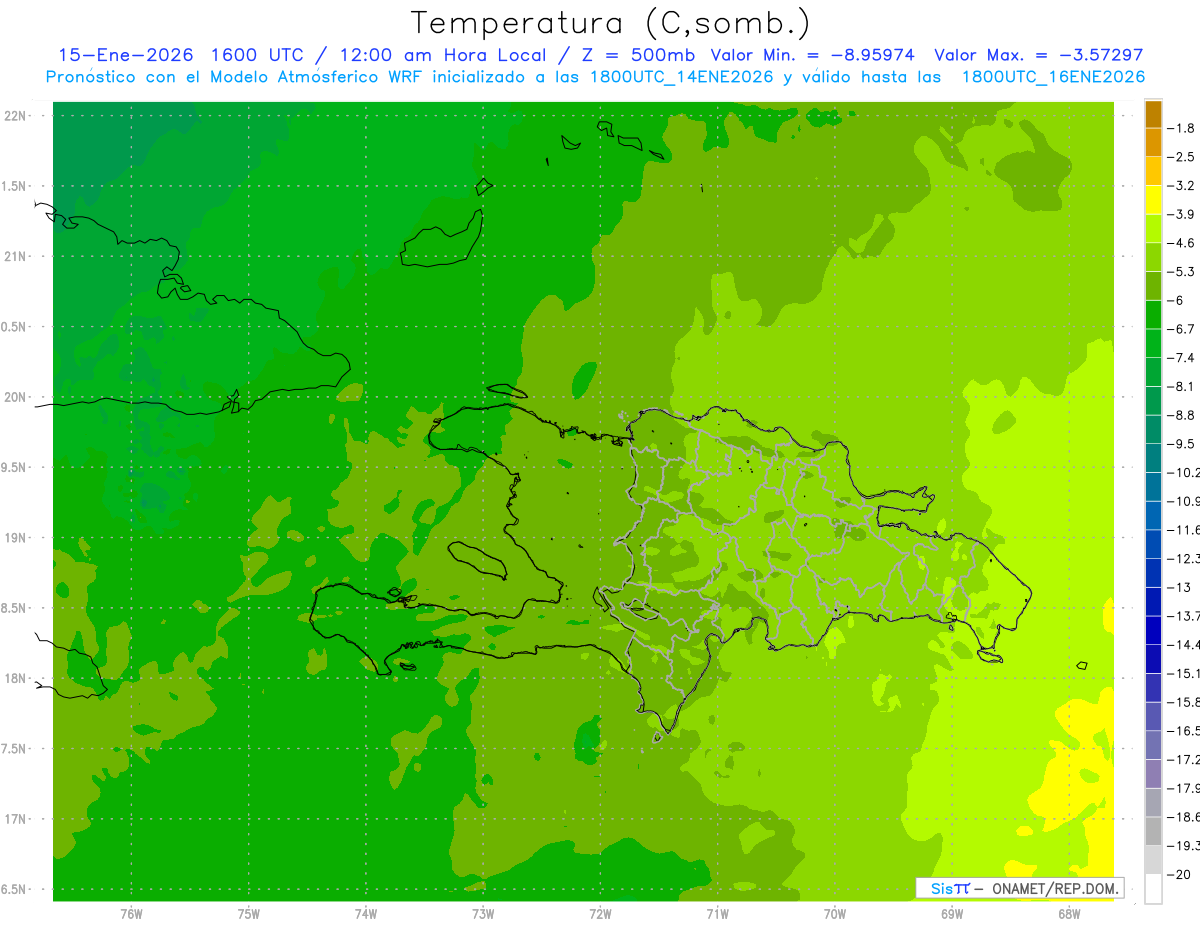This screenshot has height=927, width=1200.
Task: Click the '-16.5' colorbar value
Action: [x=1183, y=731]
